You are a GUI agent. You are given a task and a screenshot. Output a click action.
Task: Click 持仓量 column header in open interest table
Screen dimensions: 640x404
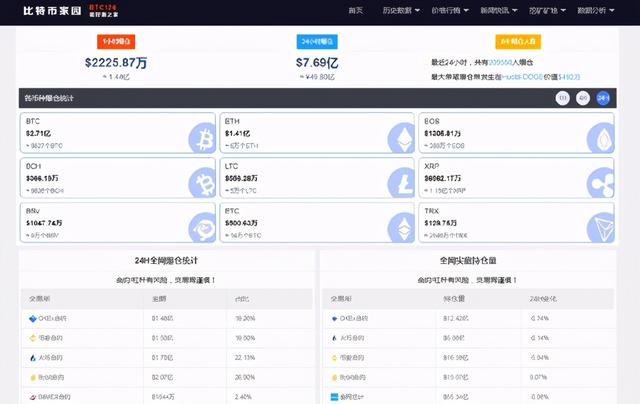pyautogui.click(x=454, y=299)
